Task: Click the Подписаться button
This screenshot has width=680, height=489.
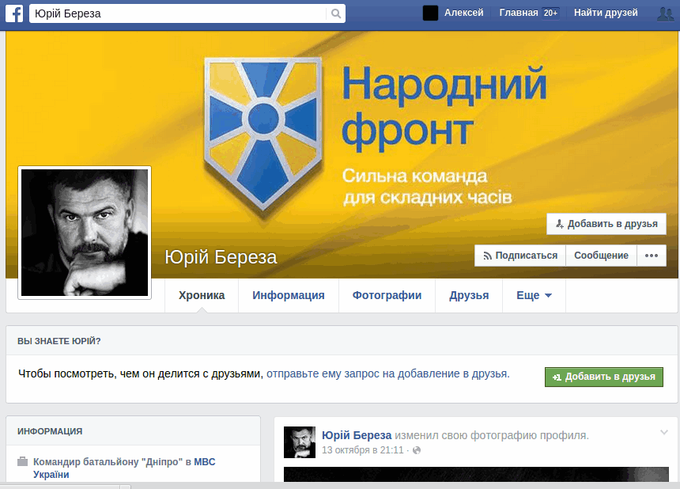Action: 520,255
